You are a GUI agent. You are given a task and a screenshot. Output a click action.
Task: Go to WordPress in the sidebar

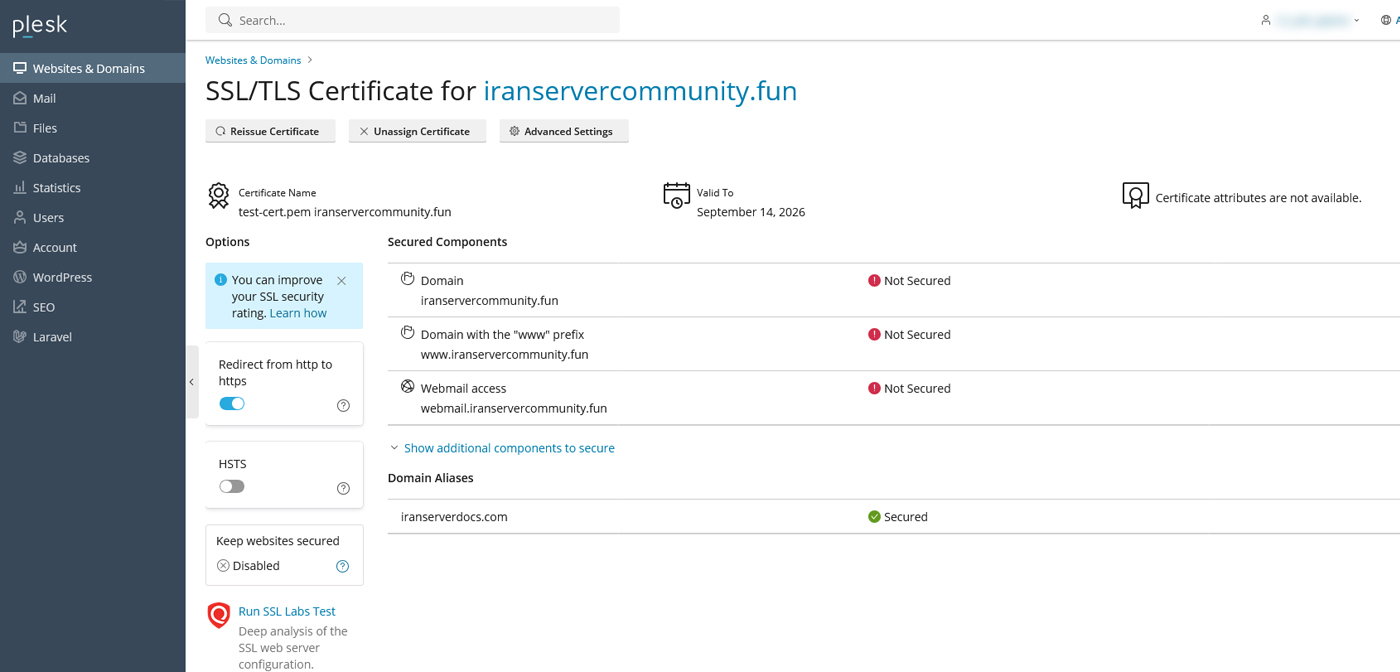coord(62,277)
